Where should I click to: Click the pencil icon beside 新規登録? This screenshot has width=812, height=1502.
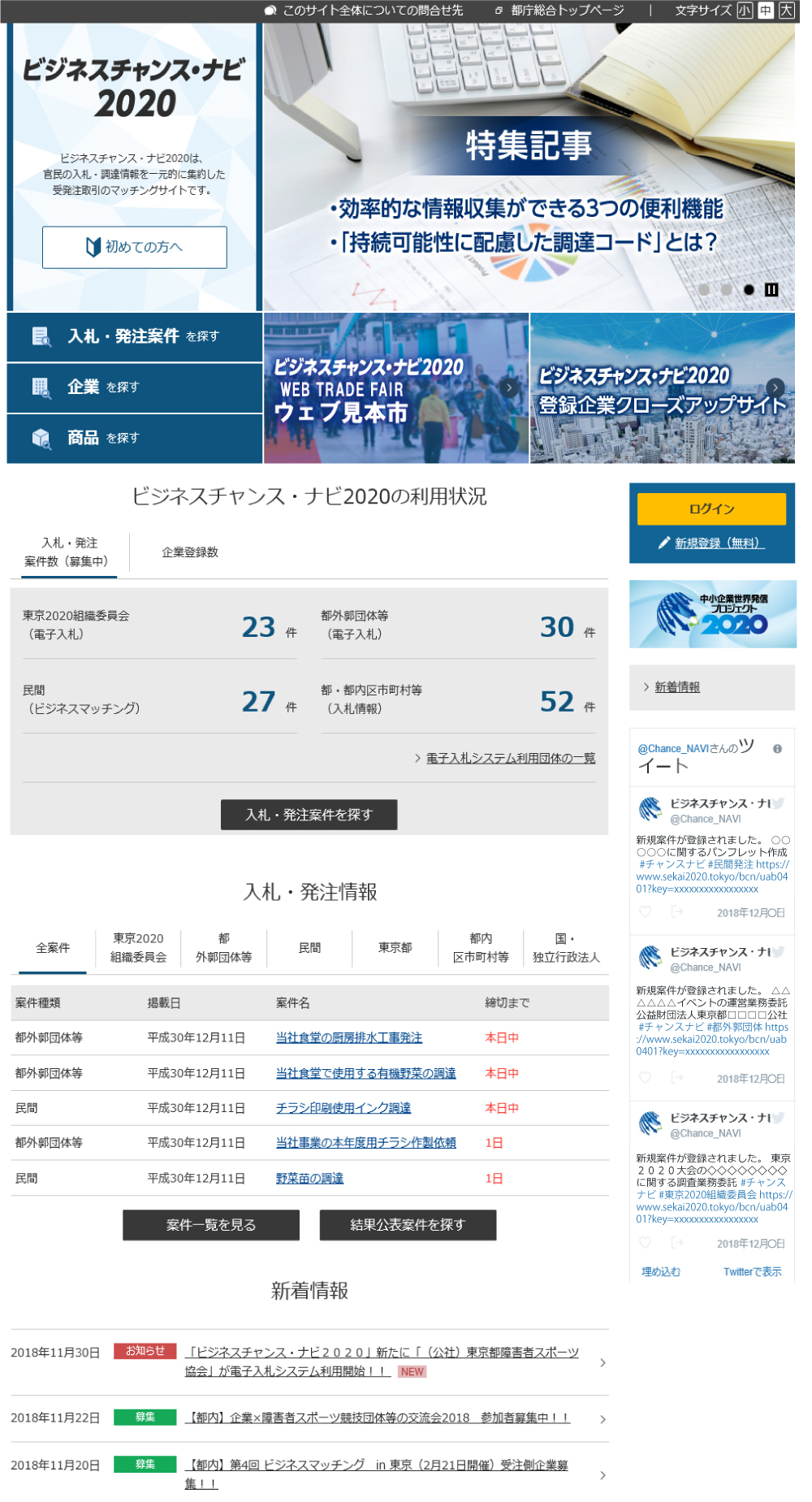pyautogui.click(x=664, y=543)
